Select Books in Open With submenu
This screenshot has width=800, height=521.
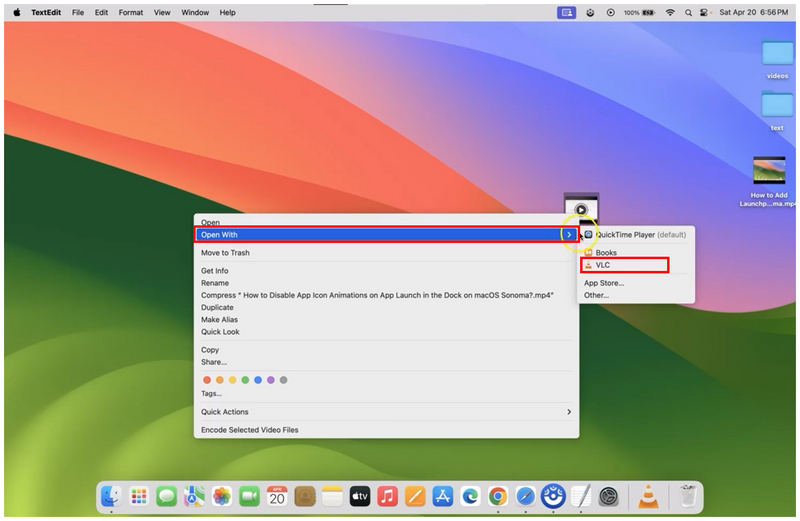tap(636, 253)
